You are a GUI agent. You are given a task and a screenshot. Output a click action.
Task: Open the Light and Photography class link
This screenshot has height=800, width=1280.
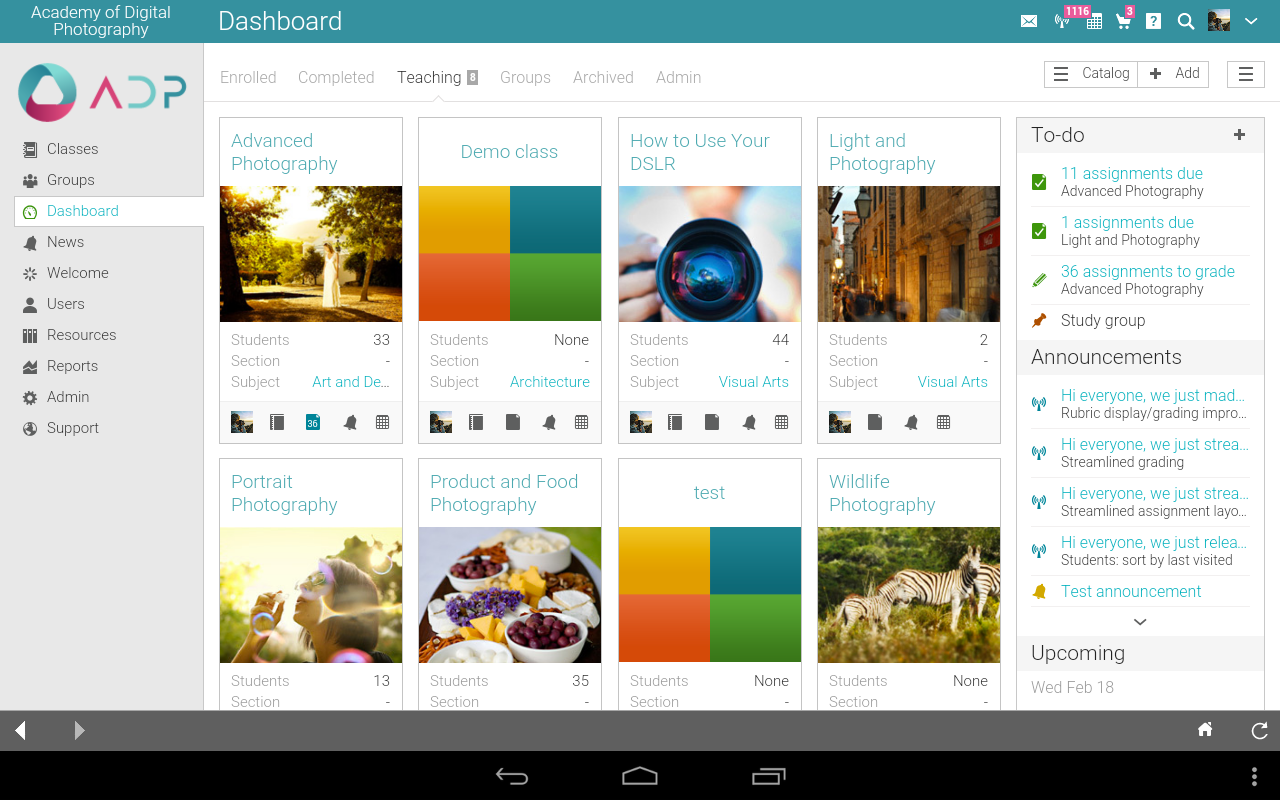coord(882,152)
